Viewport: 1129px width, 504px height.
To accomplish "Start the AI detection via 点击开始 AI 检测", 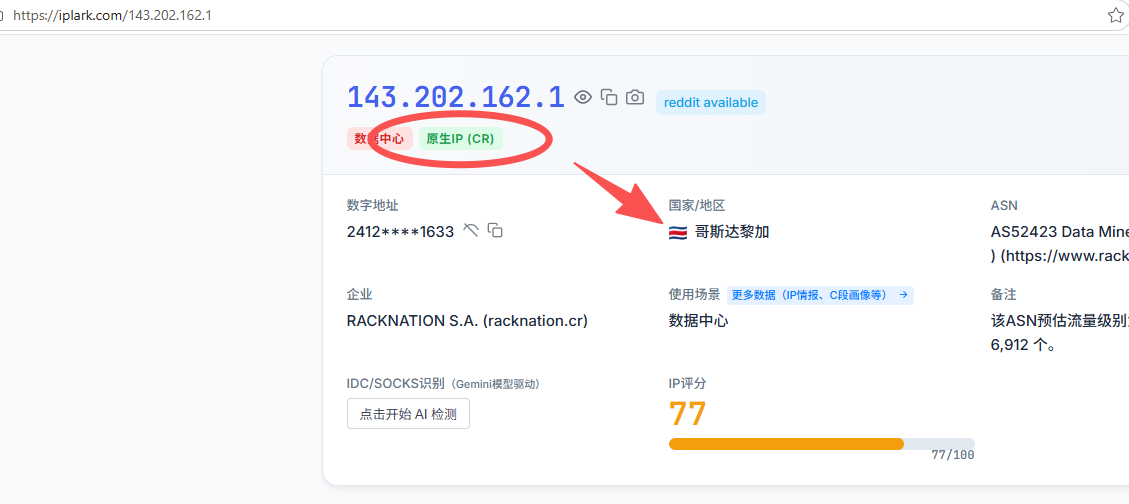I will click(408, 414).
